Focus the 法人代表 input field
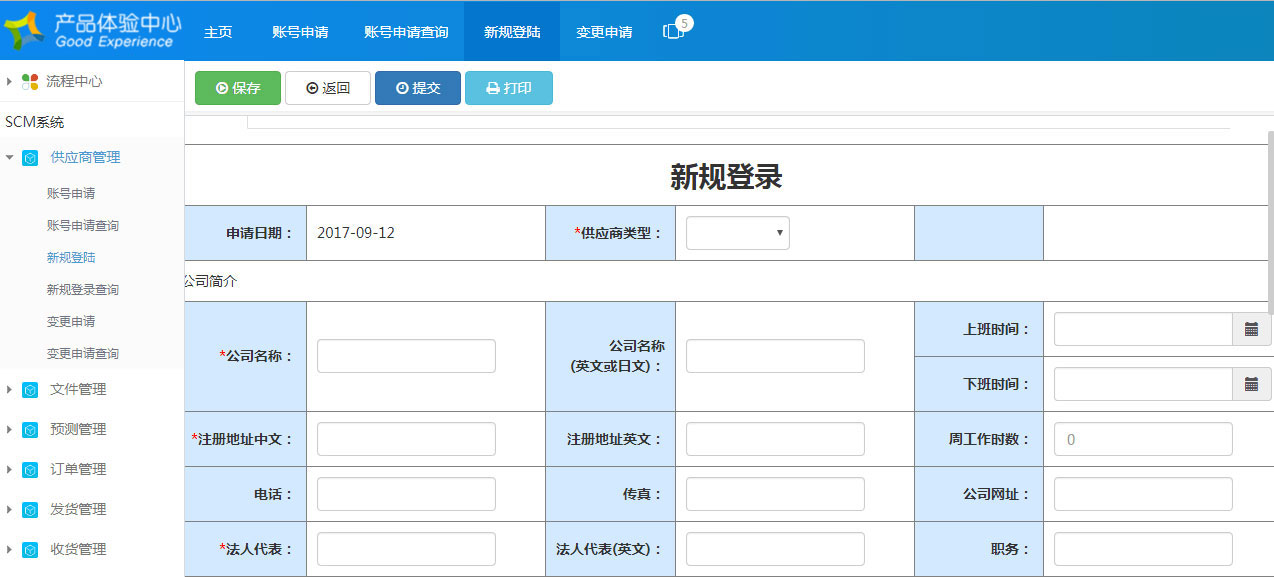Image resolution: width=1274 pixels, height=577 pixels. pos(406,549)
